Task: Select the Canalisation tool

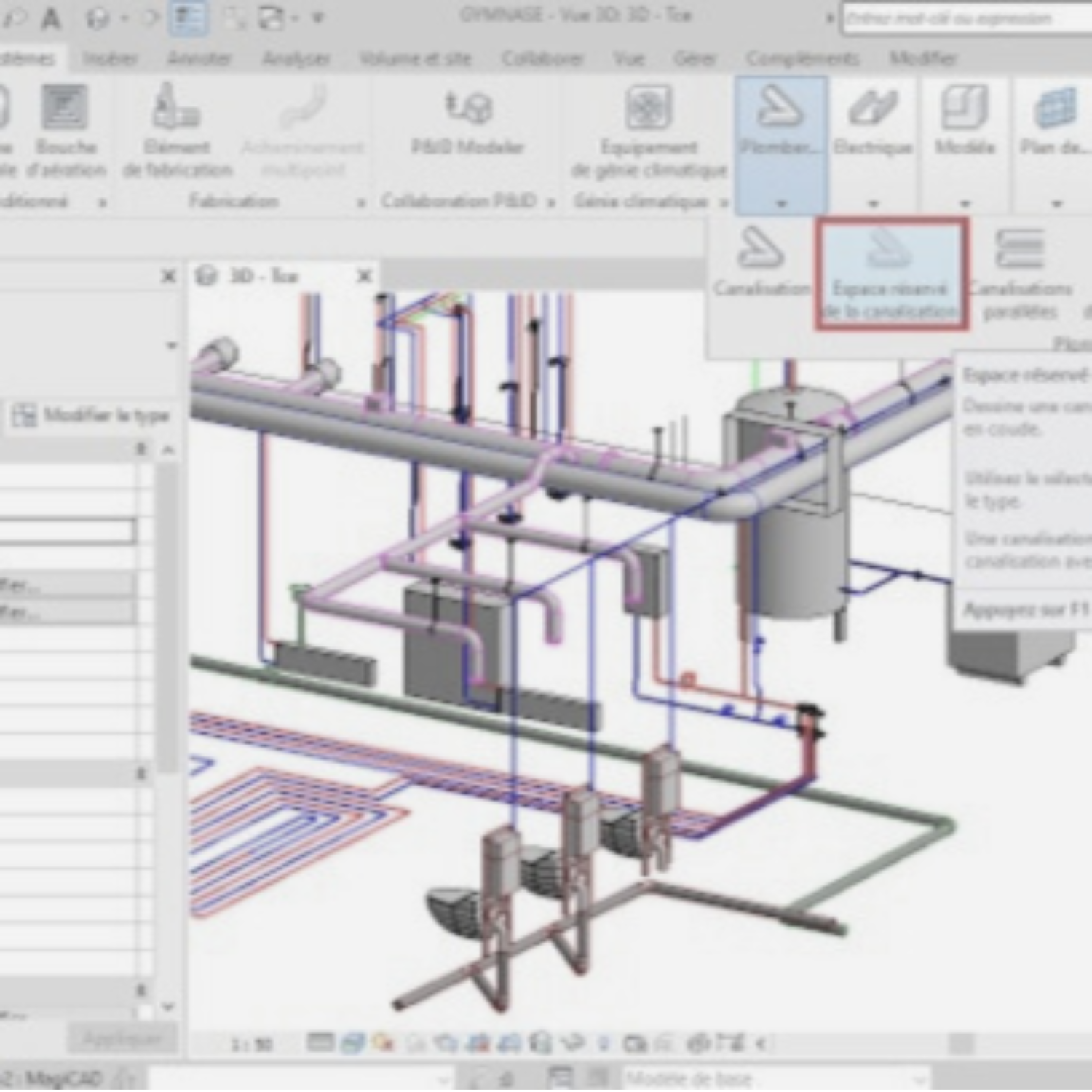Action: (761, 264)
